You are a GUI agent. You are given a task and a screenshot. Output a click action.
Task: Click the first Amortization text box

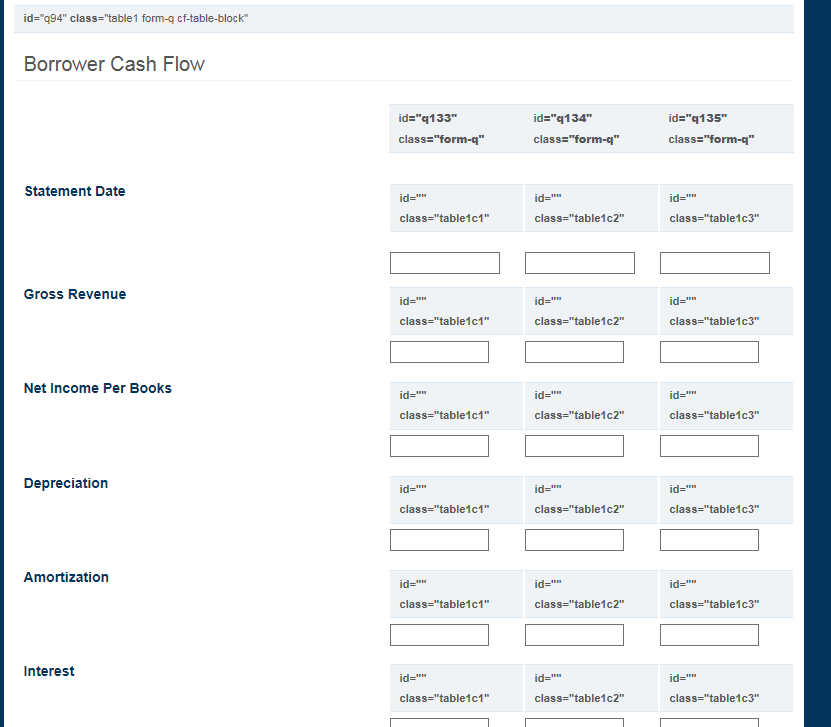[439, 635]
